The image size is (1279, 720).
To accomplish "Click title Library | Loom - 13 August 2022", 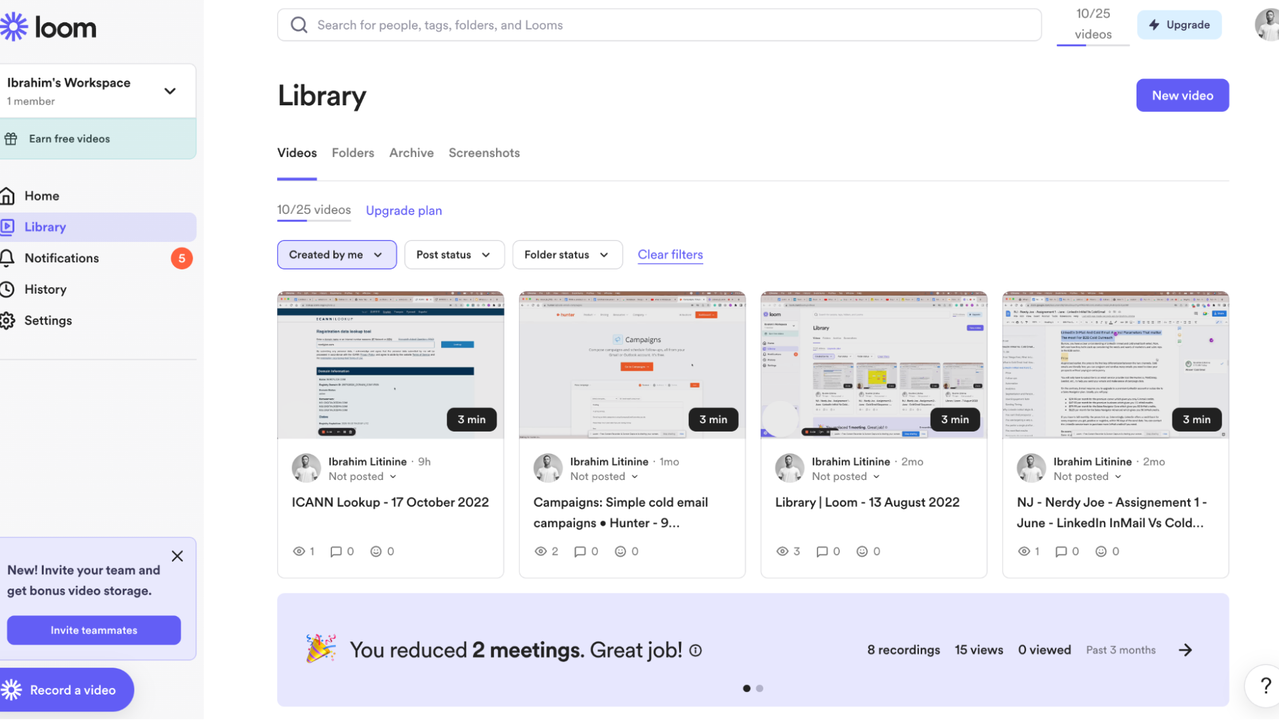I will tap(867, 502).
